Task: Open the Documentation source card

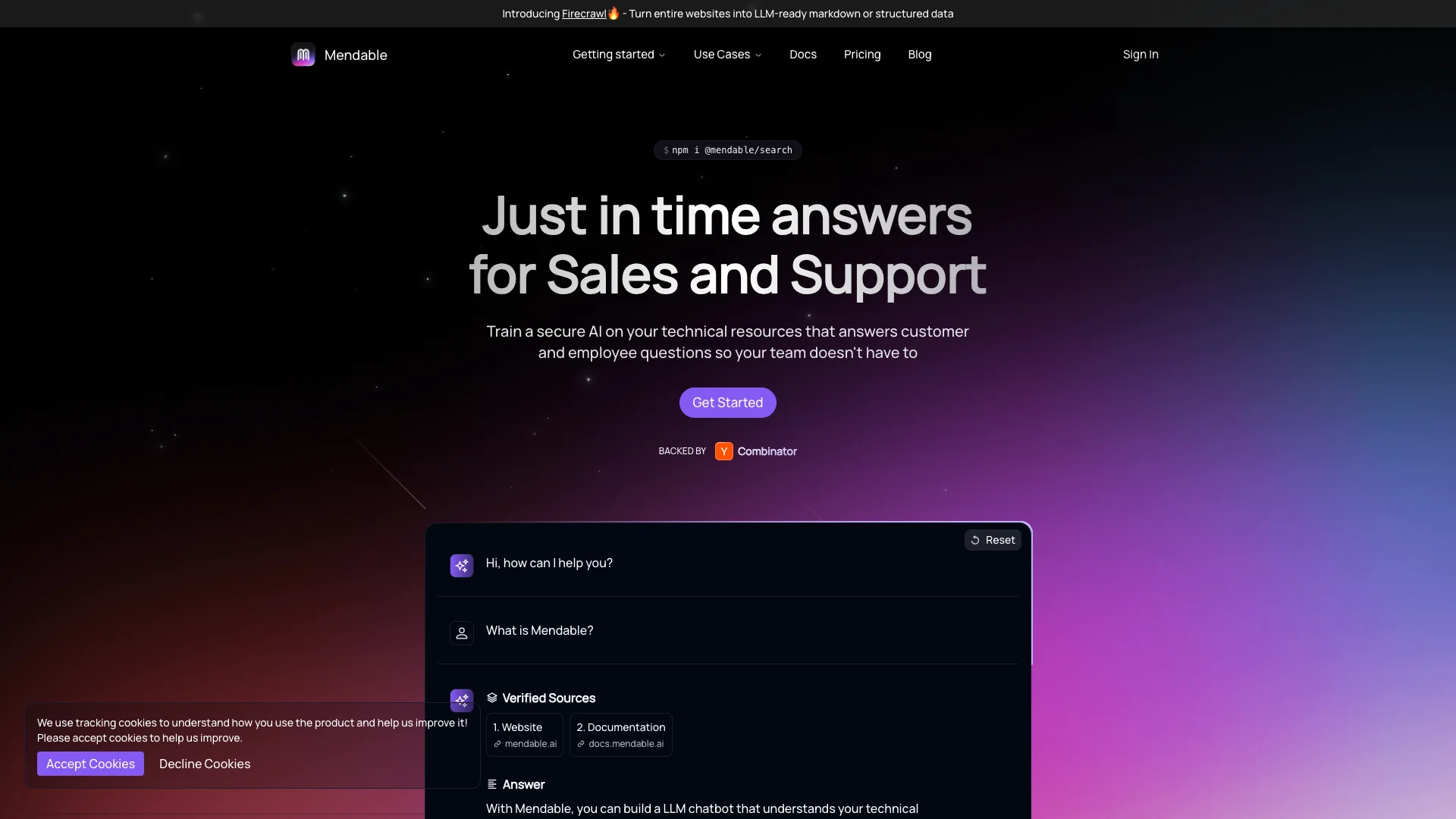Action: coord(621,735)
